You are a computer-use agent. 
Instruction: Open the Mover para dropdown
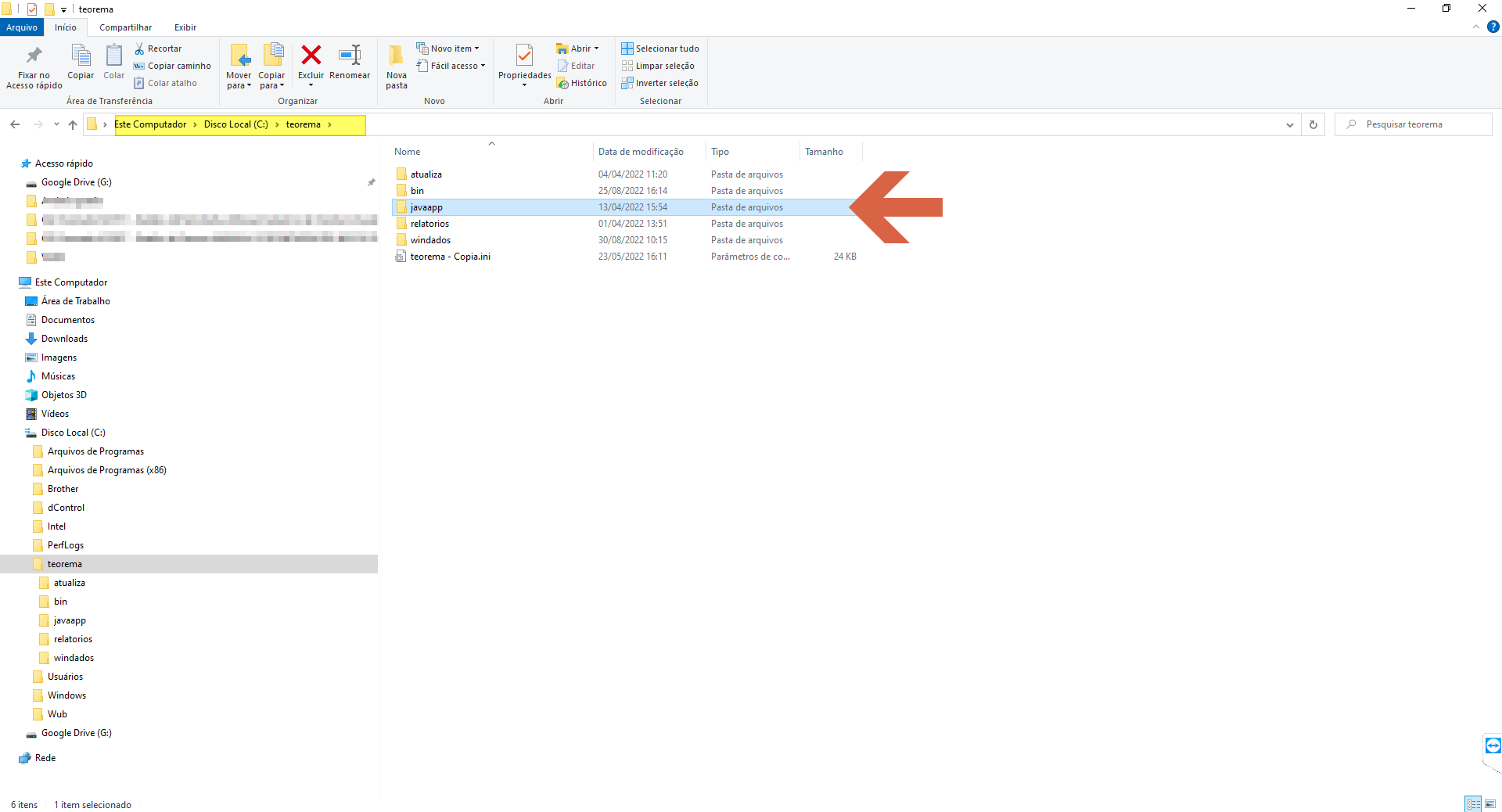point(239,67)
